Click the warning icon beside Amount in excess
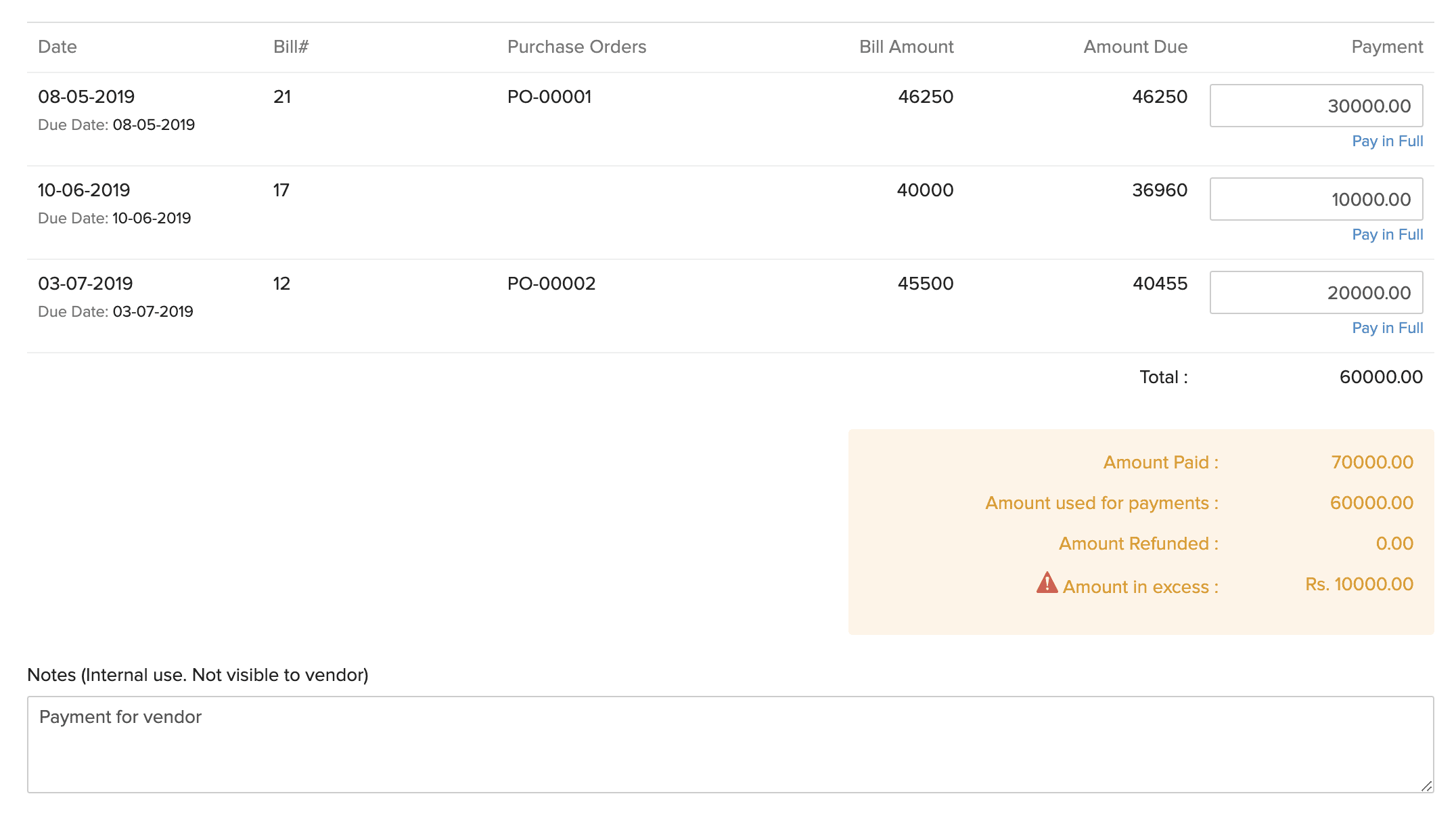Viewport: 1456px width, 815px height. click(1047, 583)
